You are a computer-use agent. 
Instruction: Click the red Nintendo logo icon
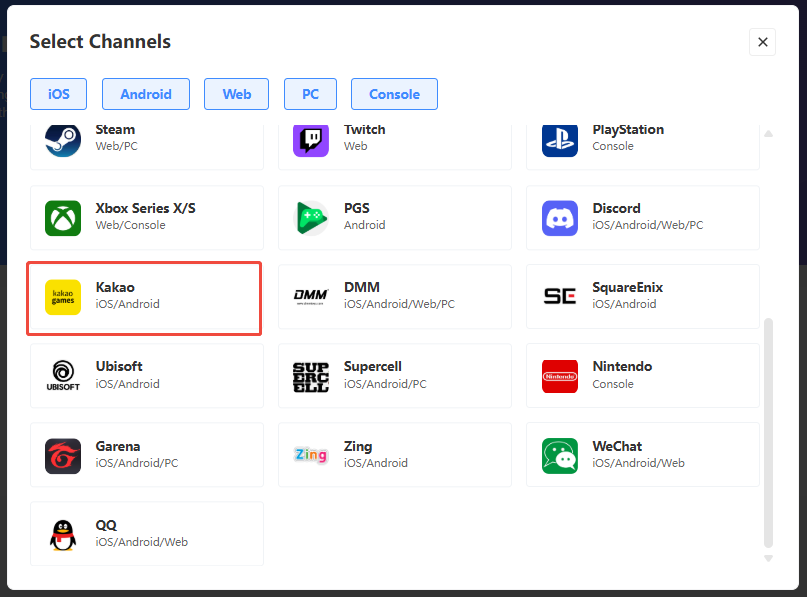[x=560, y=376]
